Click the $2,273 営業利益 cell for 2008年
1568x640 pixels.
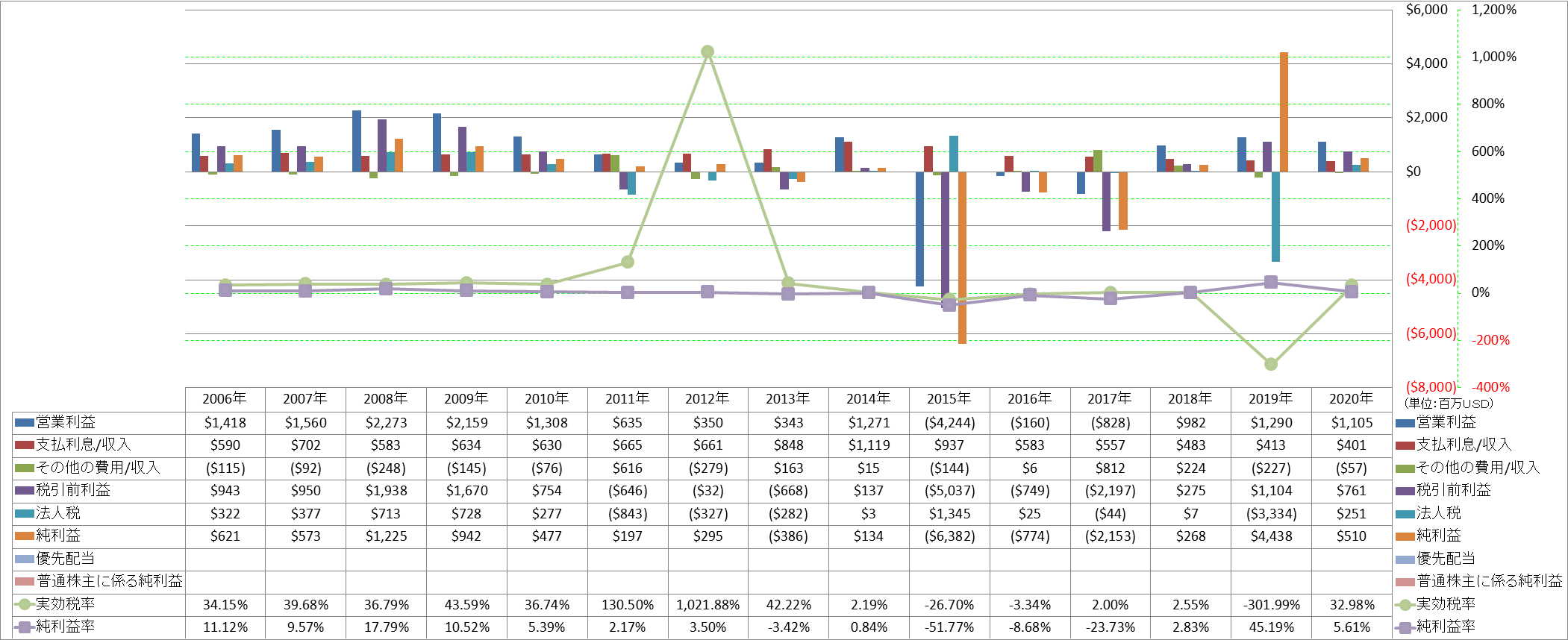click(386, 423)
